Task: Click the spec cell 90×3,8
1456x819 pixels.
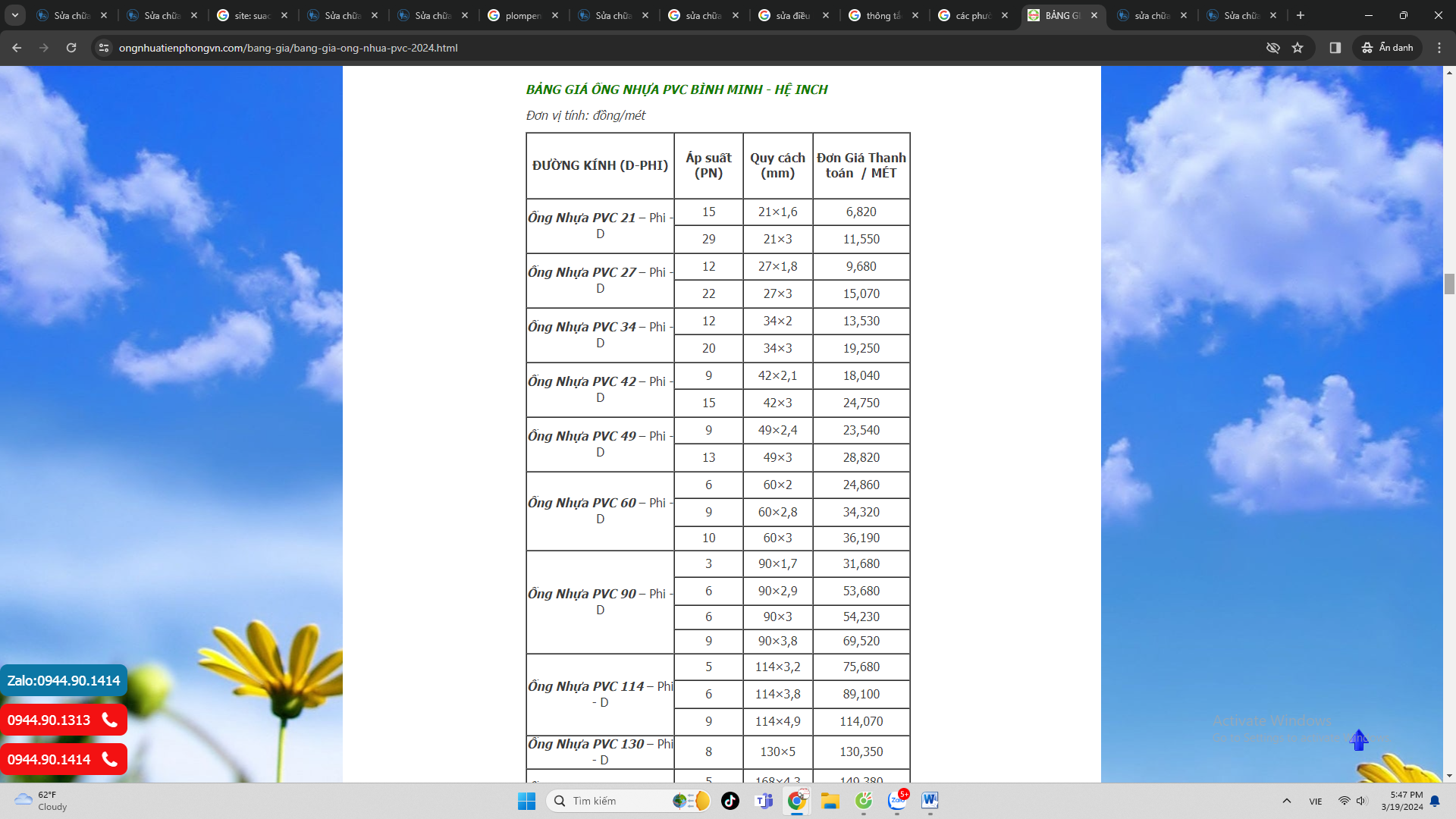Action: (x=778, y=642)
